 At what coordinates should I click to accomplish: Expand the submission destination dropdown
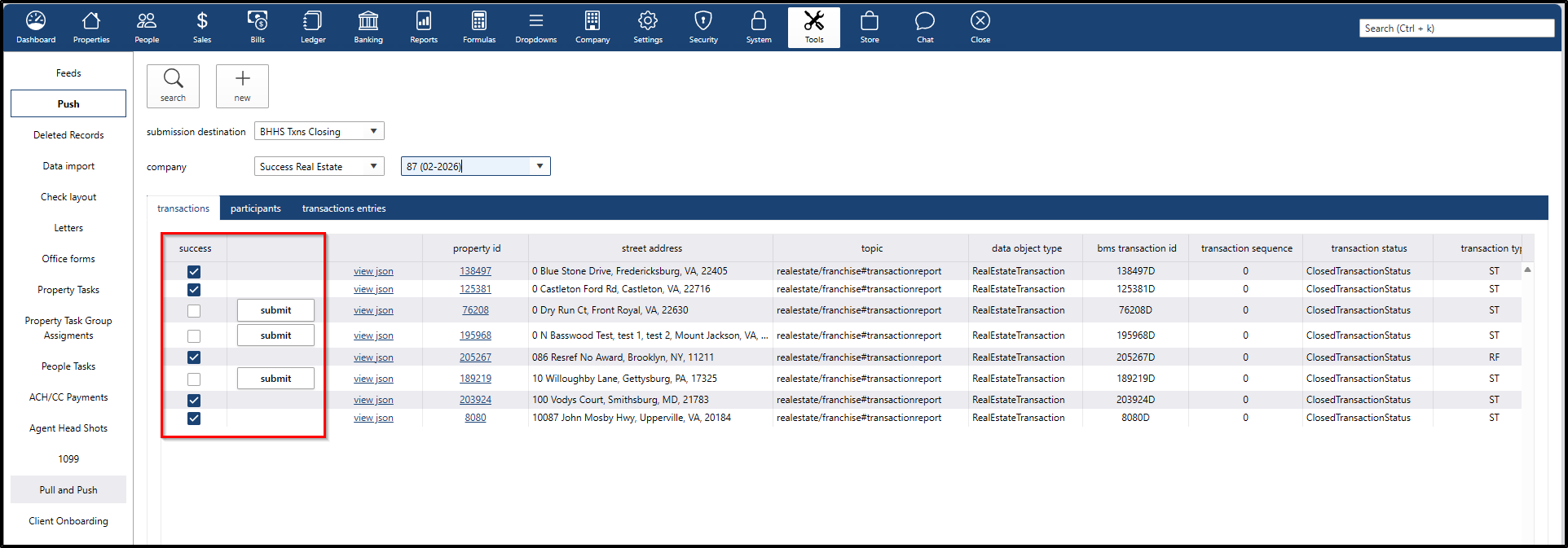click(373, 132)
